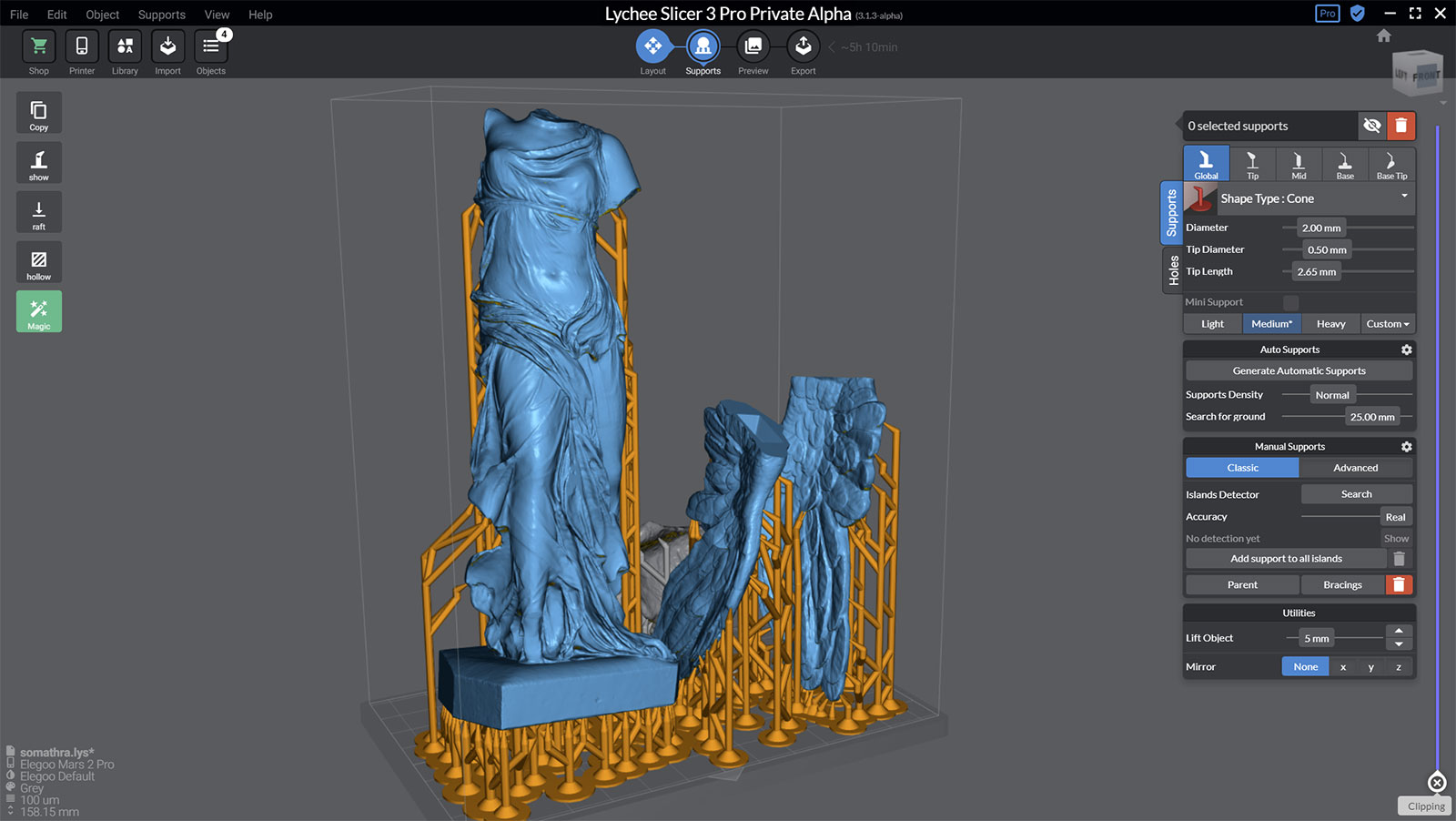This screenshot has height=821, width=1456.
Task: Select the Light support preset
Action: 1213,324
